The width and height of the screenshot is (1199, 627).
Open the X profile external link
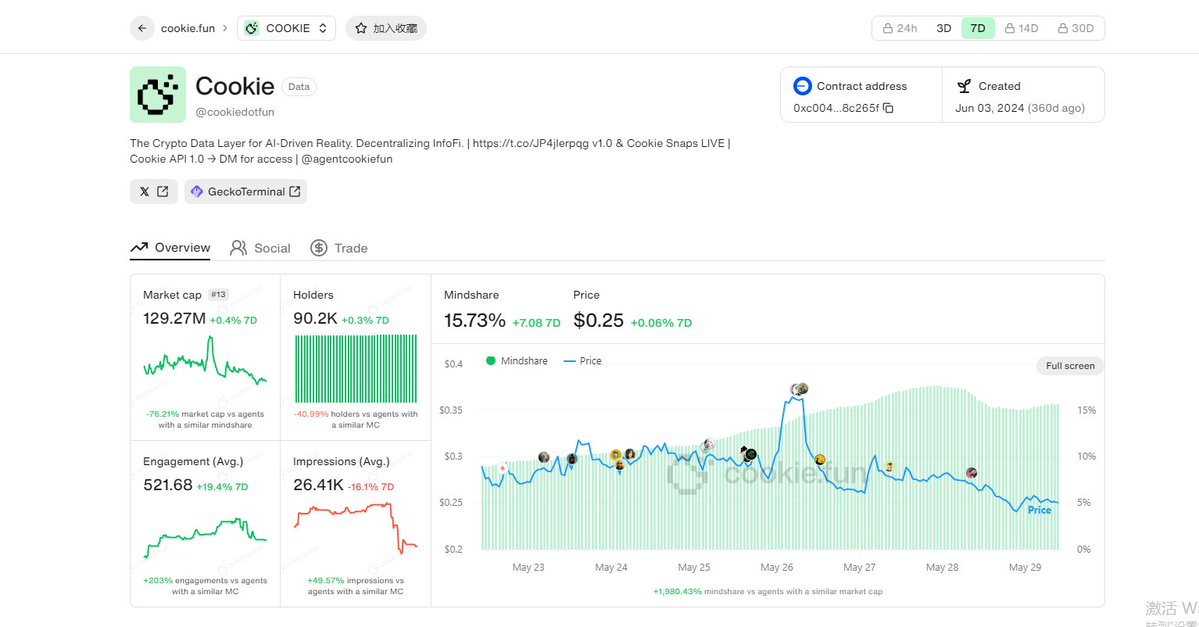point(154,192)
